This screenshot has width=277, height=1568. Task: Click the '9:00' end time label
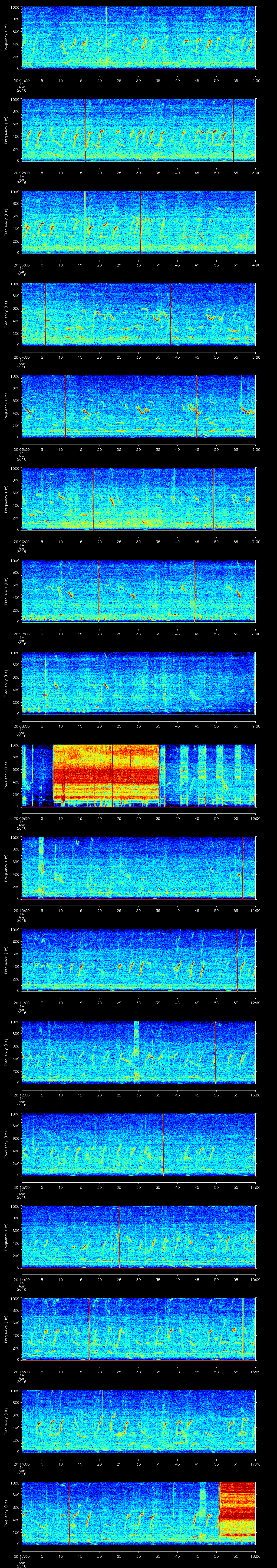coord(256,726)
